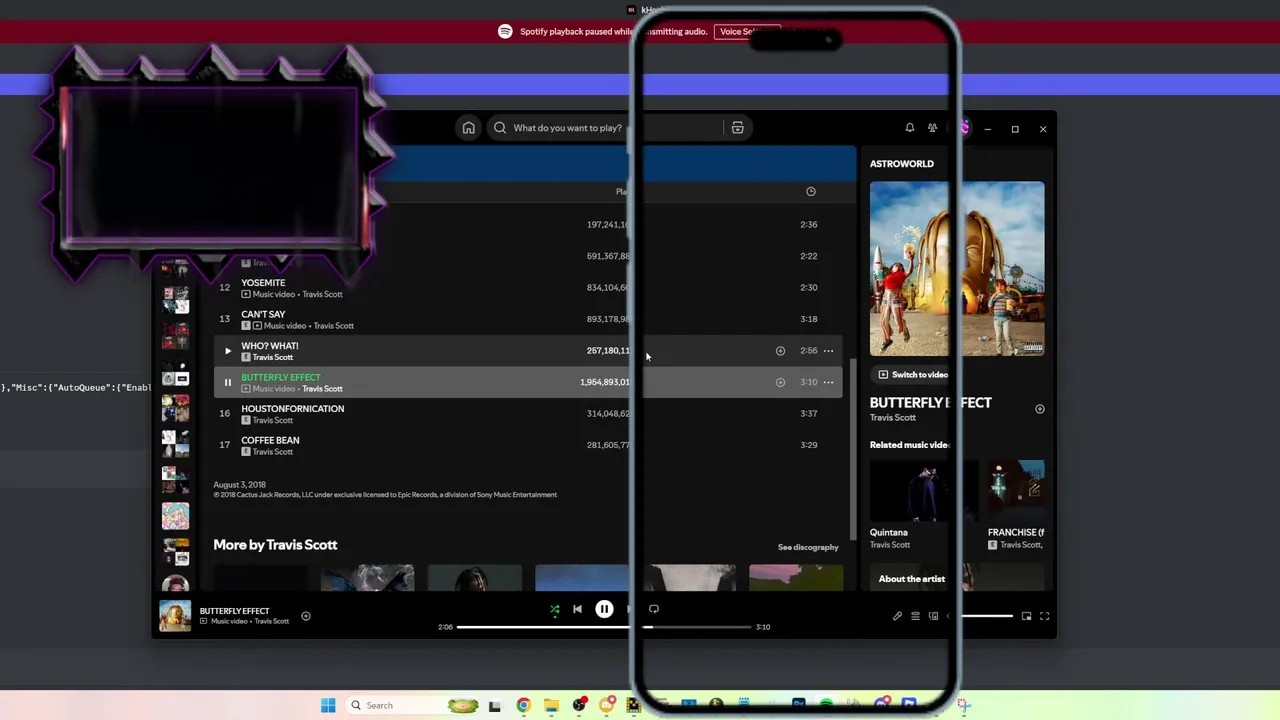Click the taskbar Search box
Screen dimensions: 1280x720
(414, 706)
